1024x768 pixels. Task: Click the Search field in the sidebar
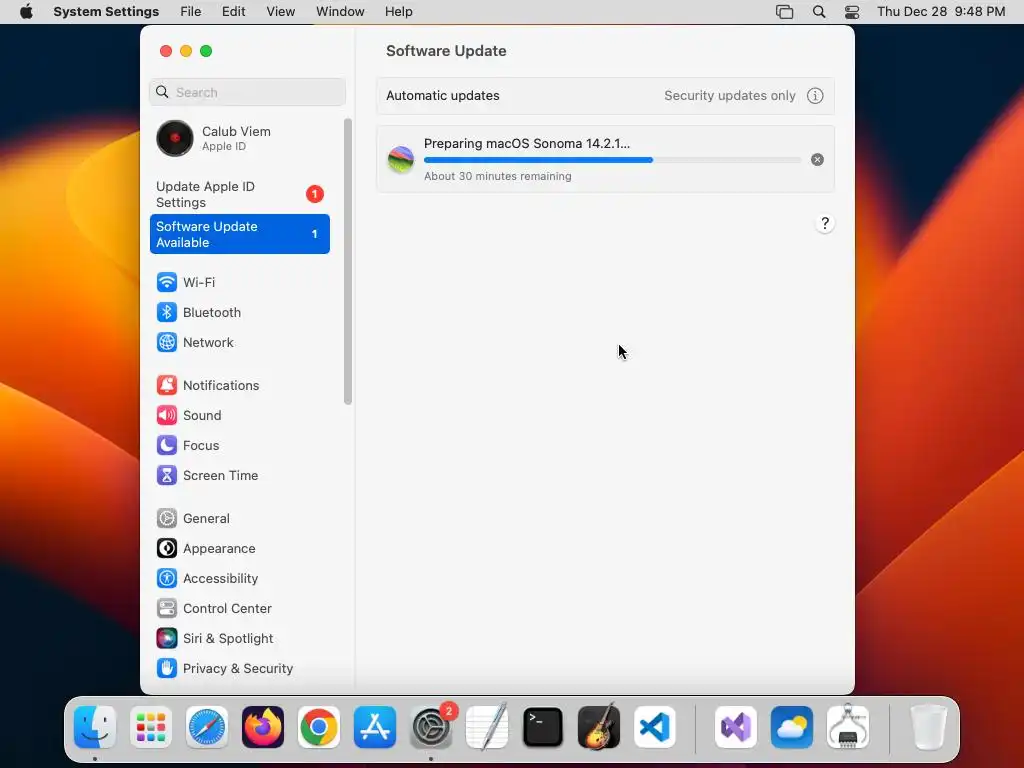point(247,92)
